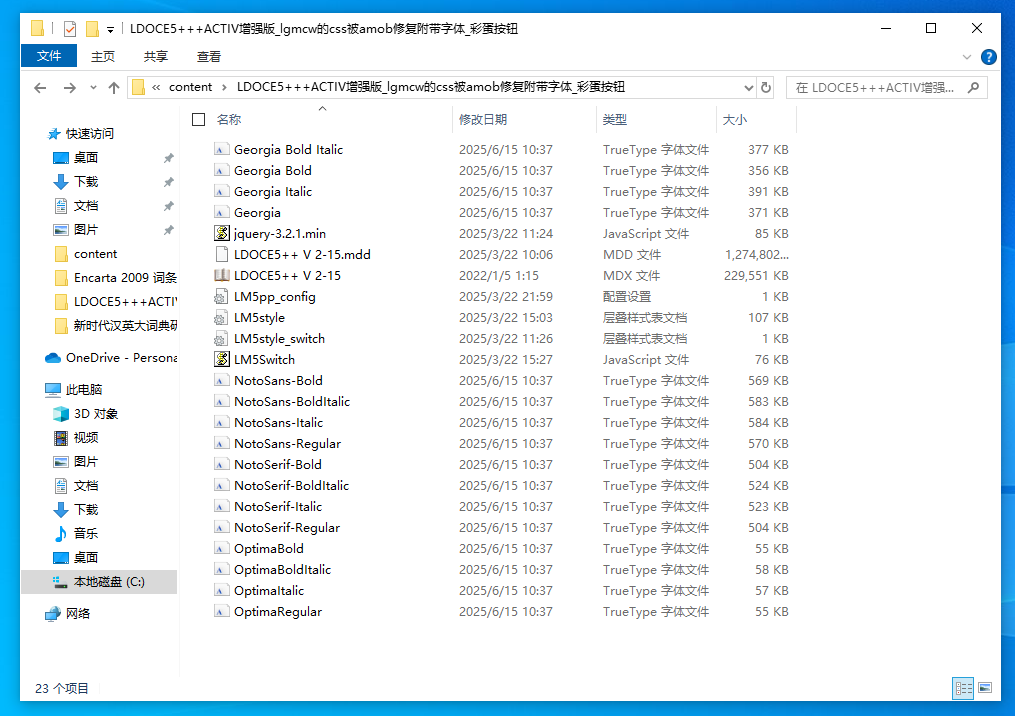The height and width of the screenshot is (716, 1015).
Task: Expand the ribbon with the chevron
Action: point(967,57)
